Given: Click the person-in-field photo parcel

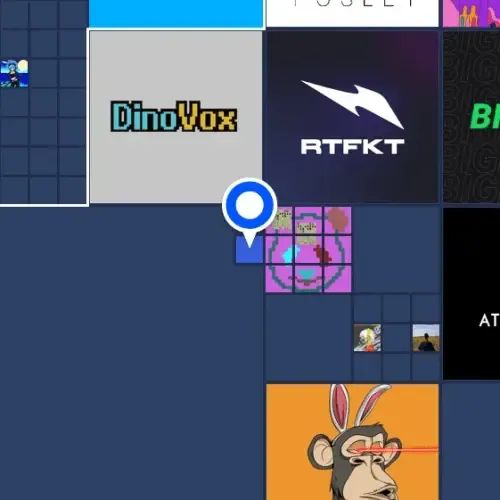Looking at the screenshot, I should point(426,338).
